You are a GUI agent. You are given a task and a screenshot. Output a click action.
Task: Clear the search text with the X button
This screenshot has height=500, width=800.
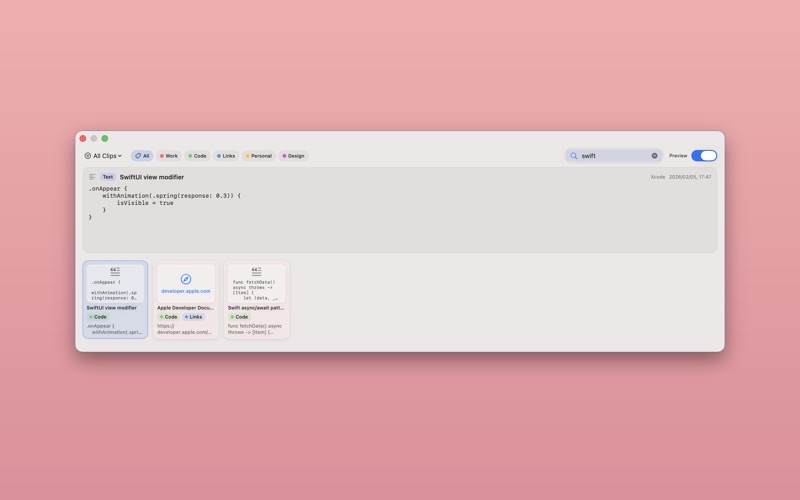pos(655,156)
